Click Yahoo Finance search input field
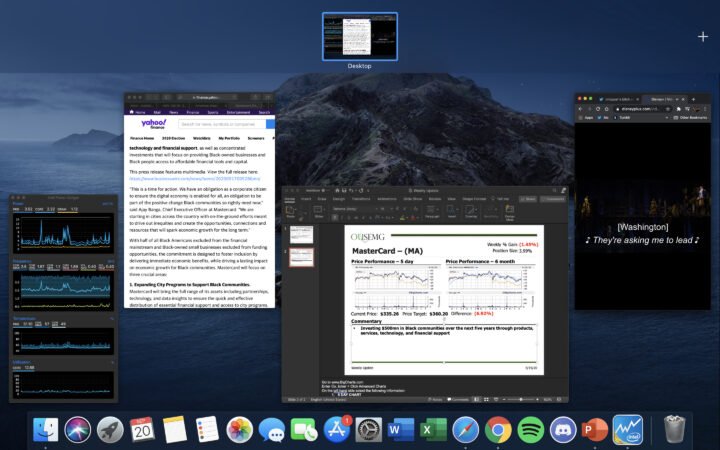Viewport: 720px width, 450px height. coord(222,124)
